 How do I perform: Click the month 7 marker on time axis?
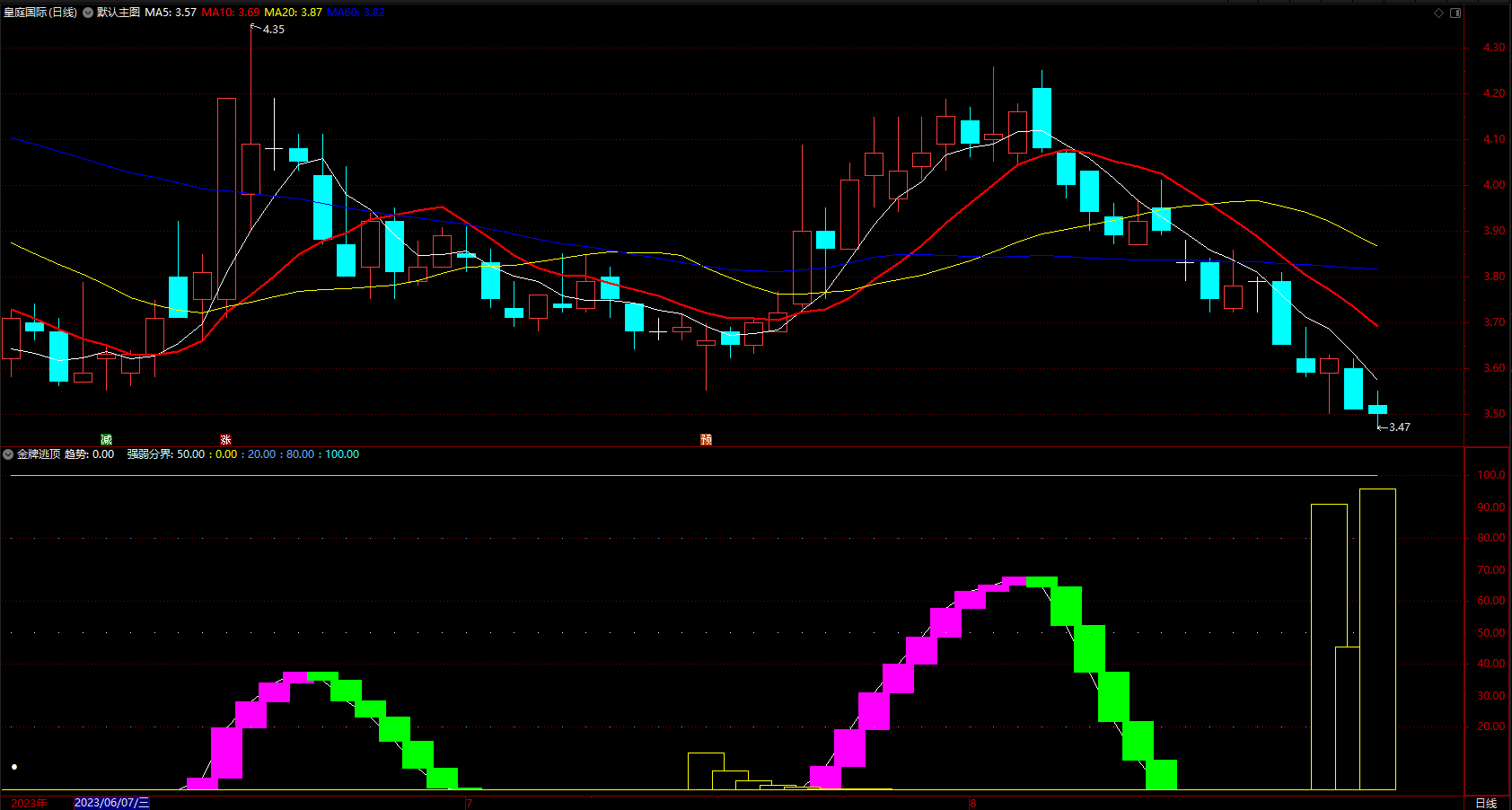tap(469, 803)
